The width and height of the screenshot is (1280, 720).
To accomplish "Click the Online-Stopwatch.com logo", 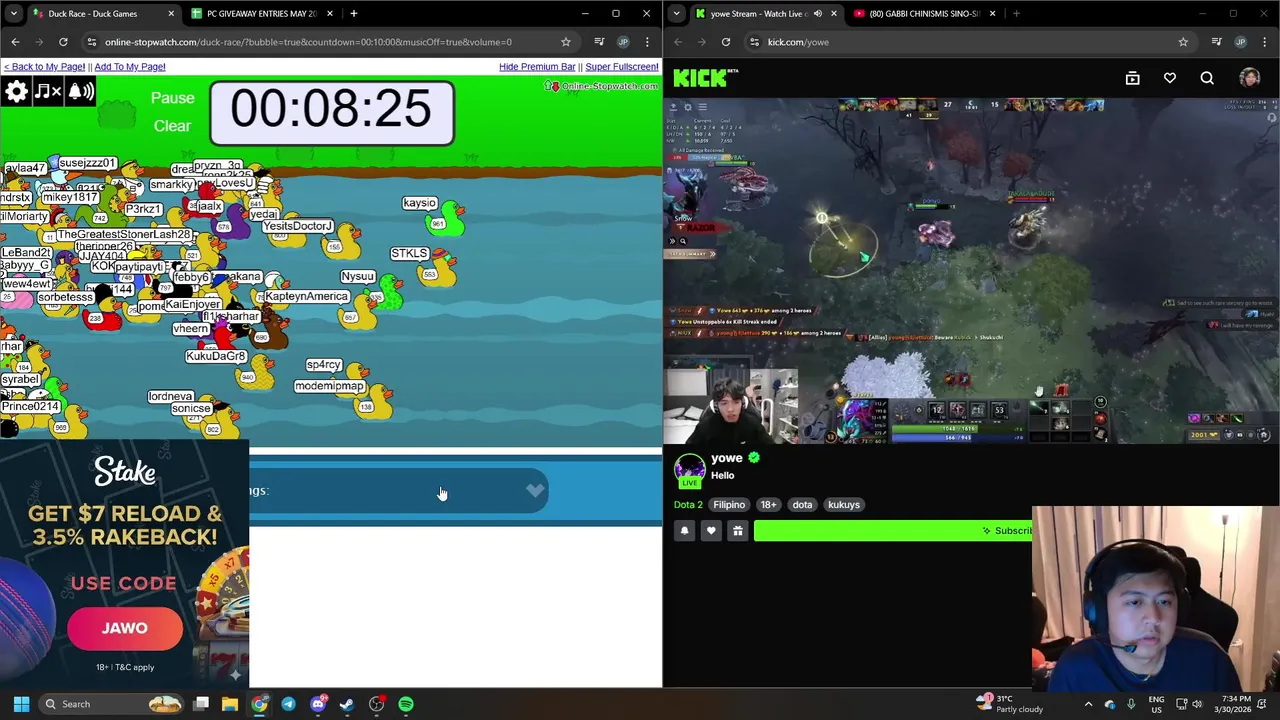I will (602, 87).
